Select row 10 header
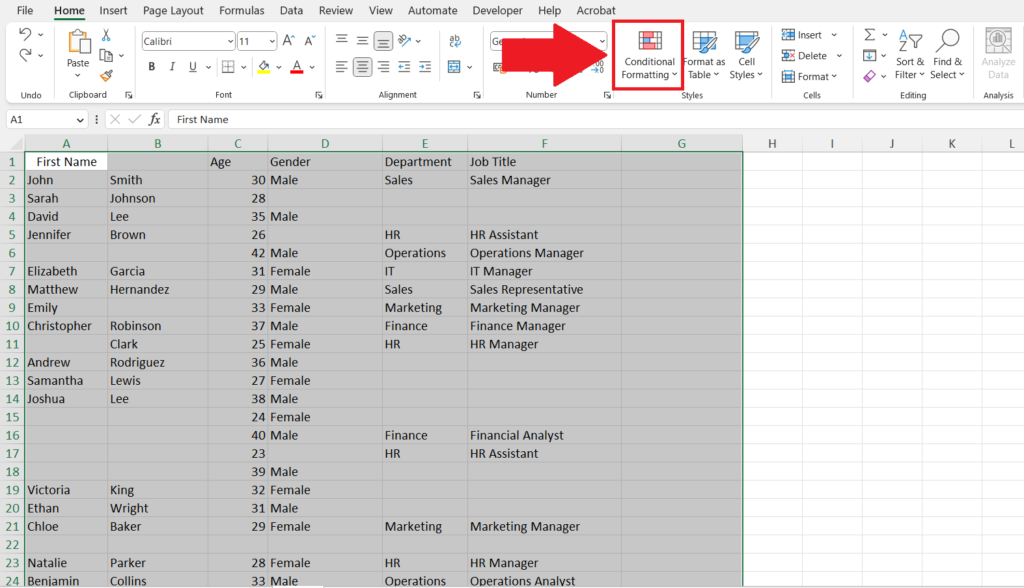 (x=12, y=326)
